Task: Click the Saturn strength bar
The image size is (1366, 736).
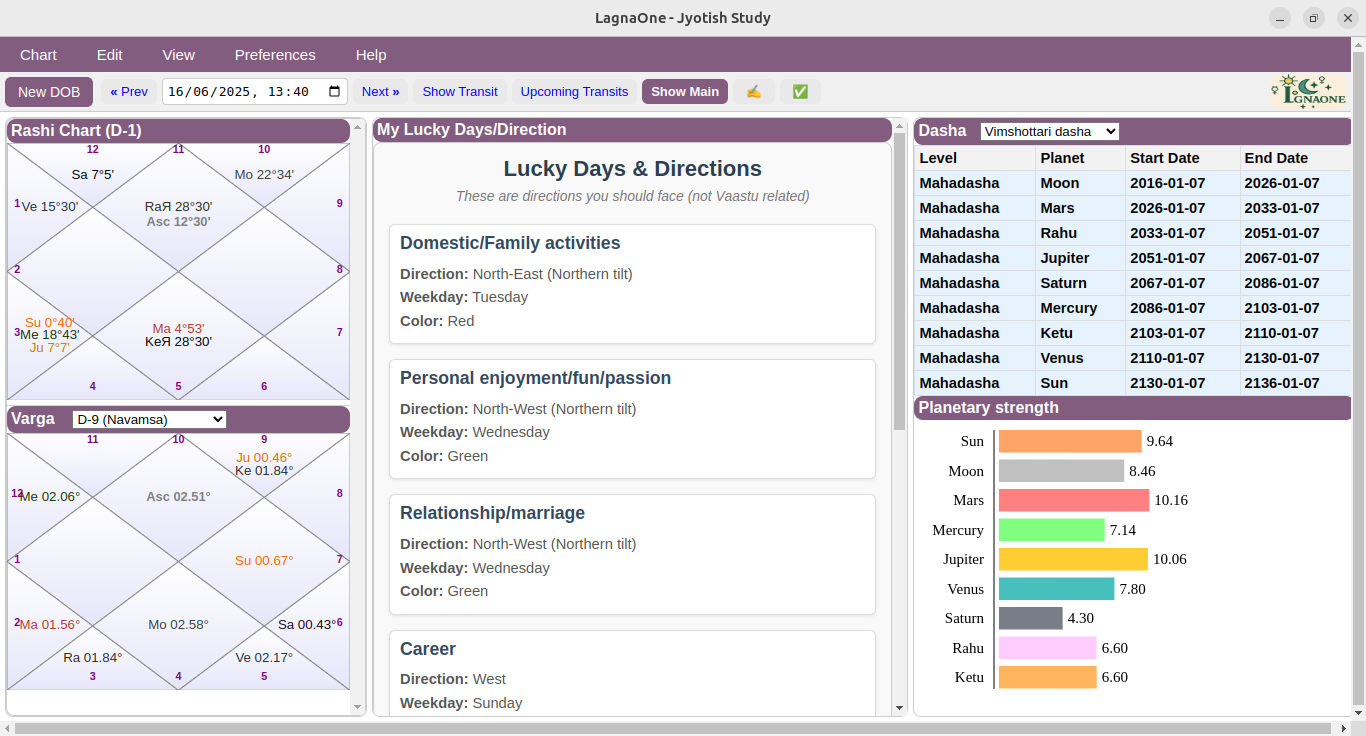Action: tap(1030, 618)
